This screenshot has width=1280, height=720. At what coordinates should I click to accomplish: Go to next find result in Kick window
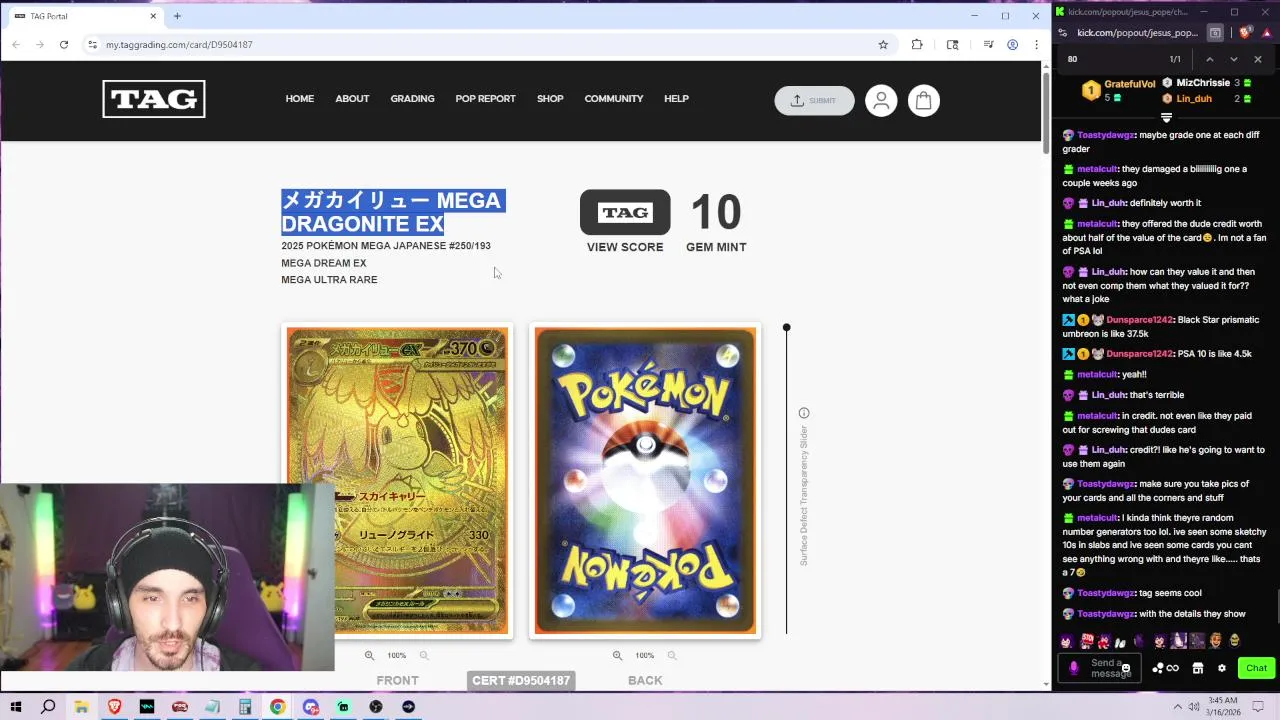[x=1233, y=59]
